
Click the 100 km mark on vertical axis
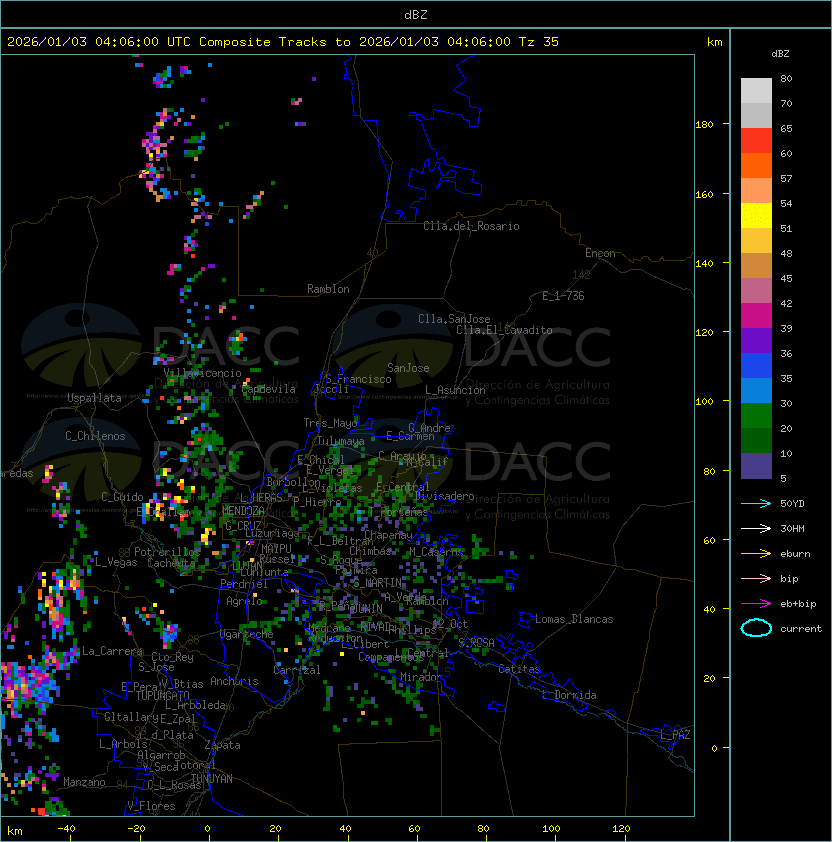(x=704, y=402)
